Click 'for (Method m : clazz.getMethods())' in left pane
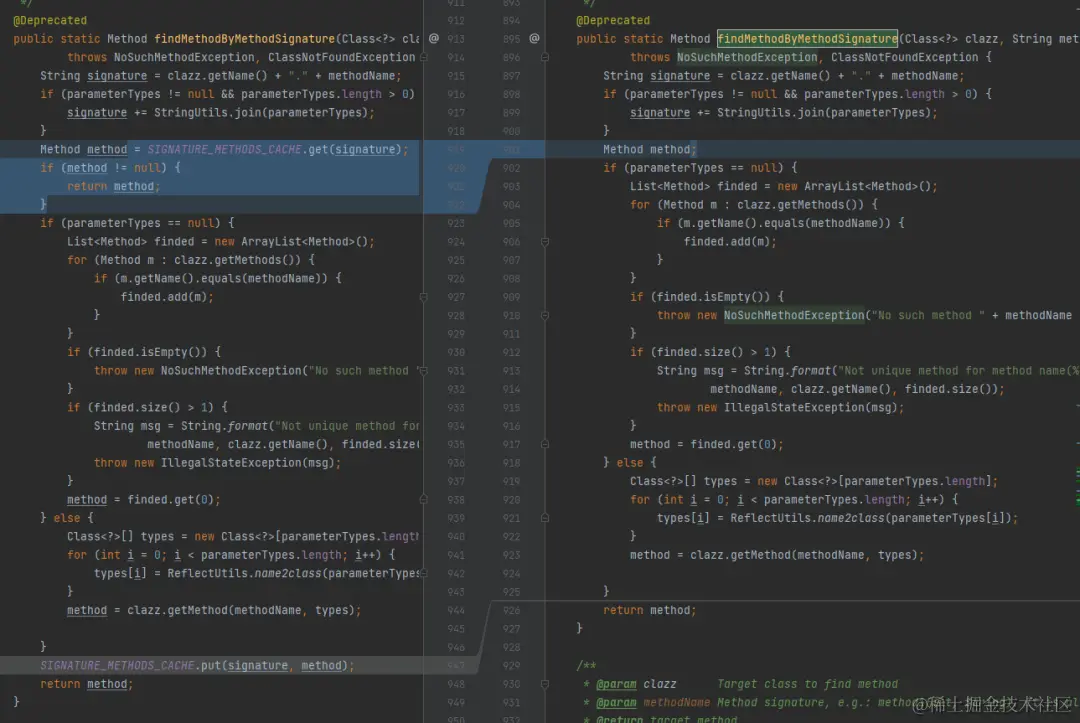The image size is (1080, 723). pyautogui.click(x=191, y=260)
